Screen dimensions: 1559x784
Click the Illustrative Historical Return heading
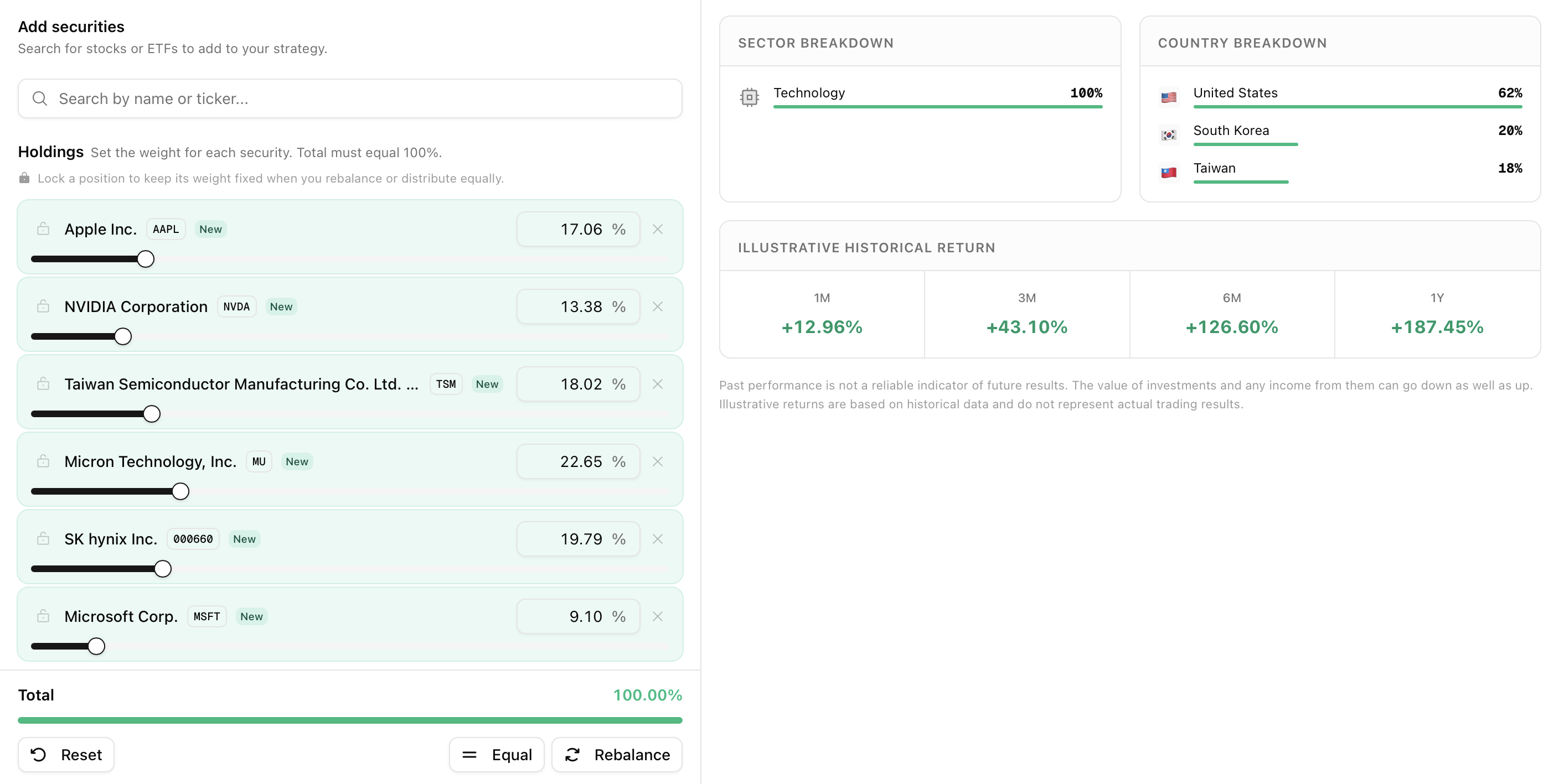[x=866, y=247]
